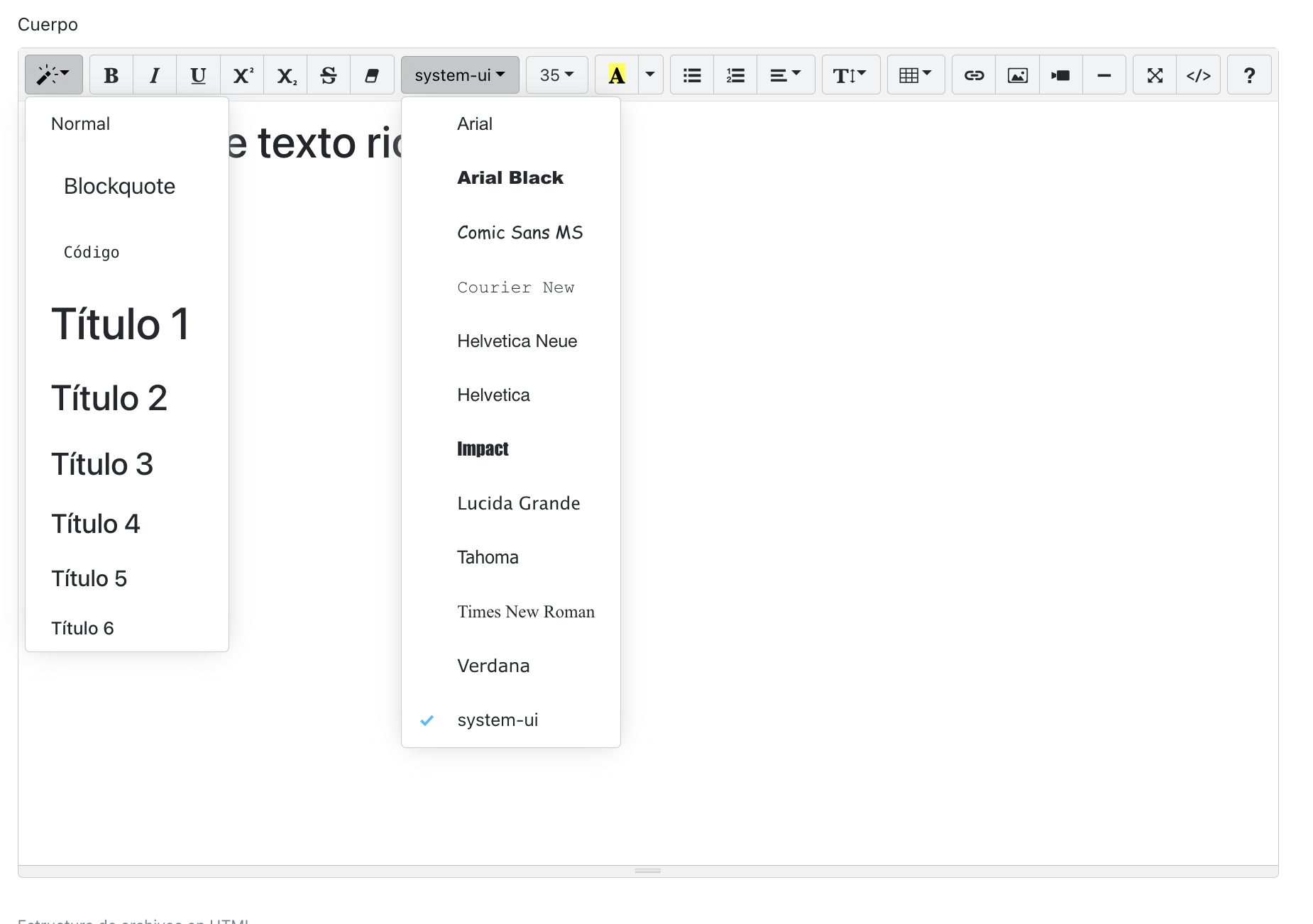
Task: Toggle underline formatting
Action: 198,75
